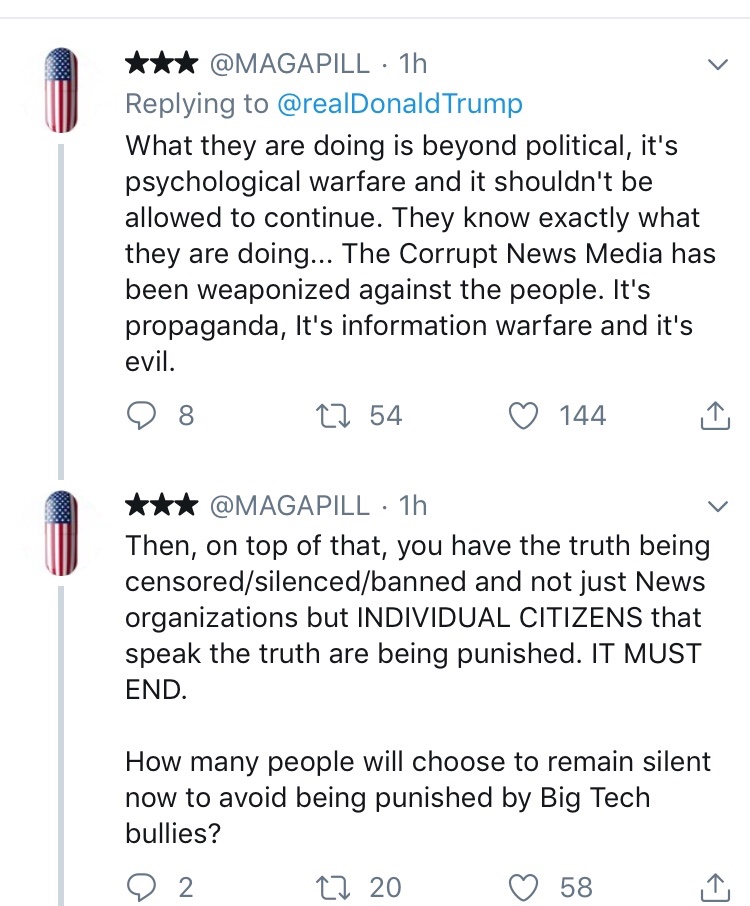The width and height of the screenshot is (750, 906).
Task: Share the first tweet about Corrupt News Media
Action: (713, 415)
